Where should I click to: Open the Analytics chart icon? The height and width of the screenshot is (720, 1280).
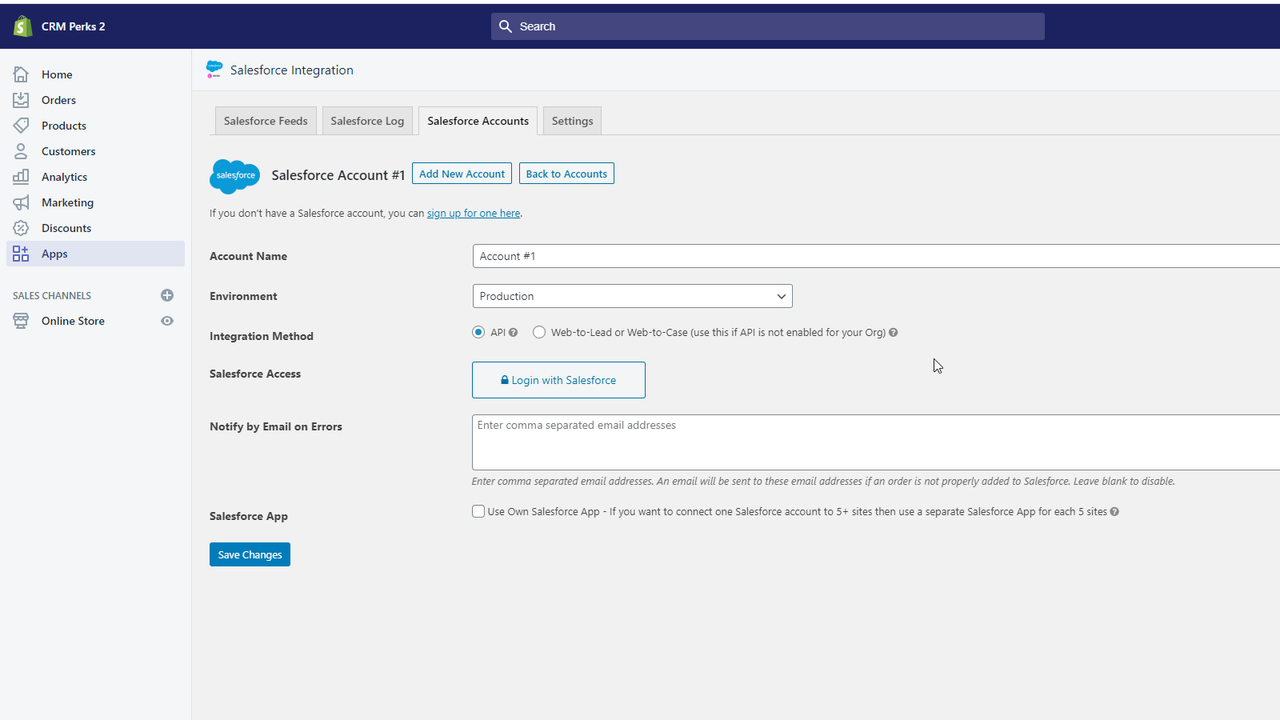(20, 176)
